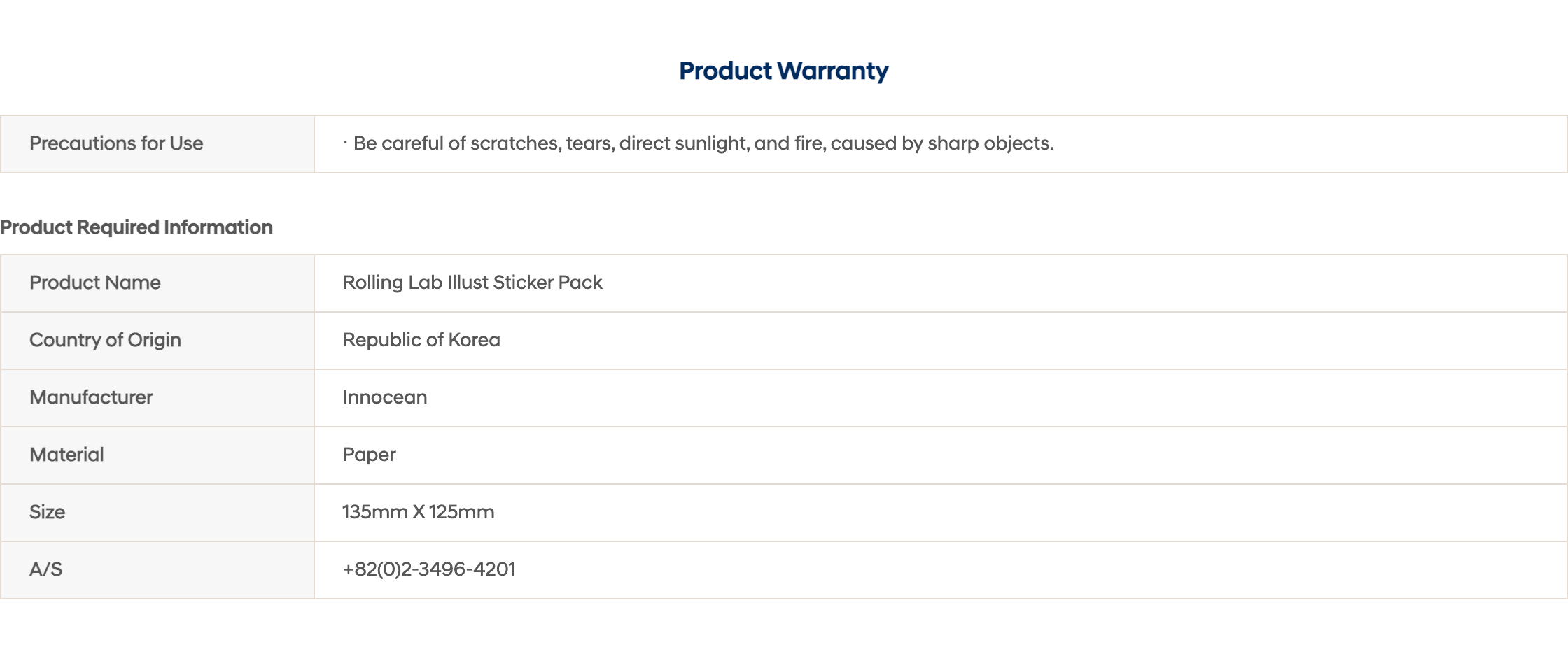
Task: Select the Precautions for Use label
Action: coord(116,143)
